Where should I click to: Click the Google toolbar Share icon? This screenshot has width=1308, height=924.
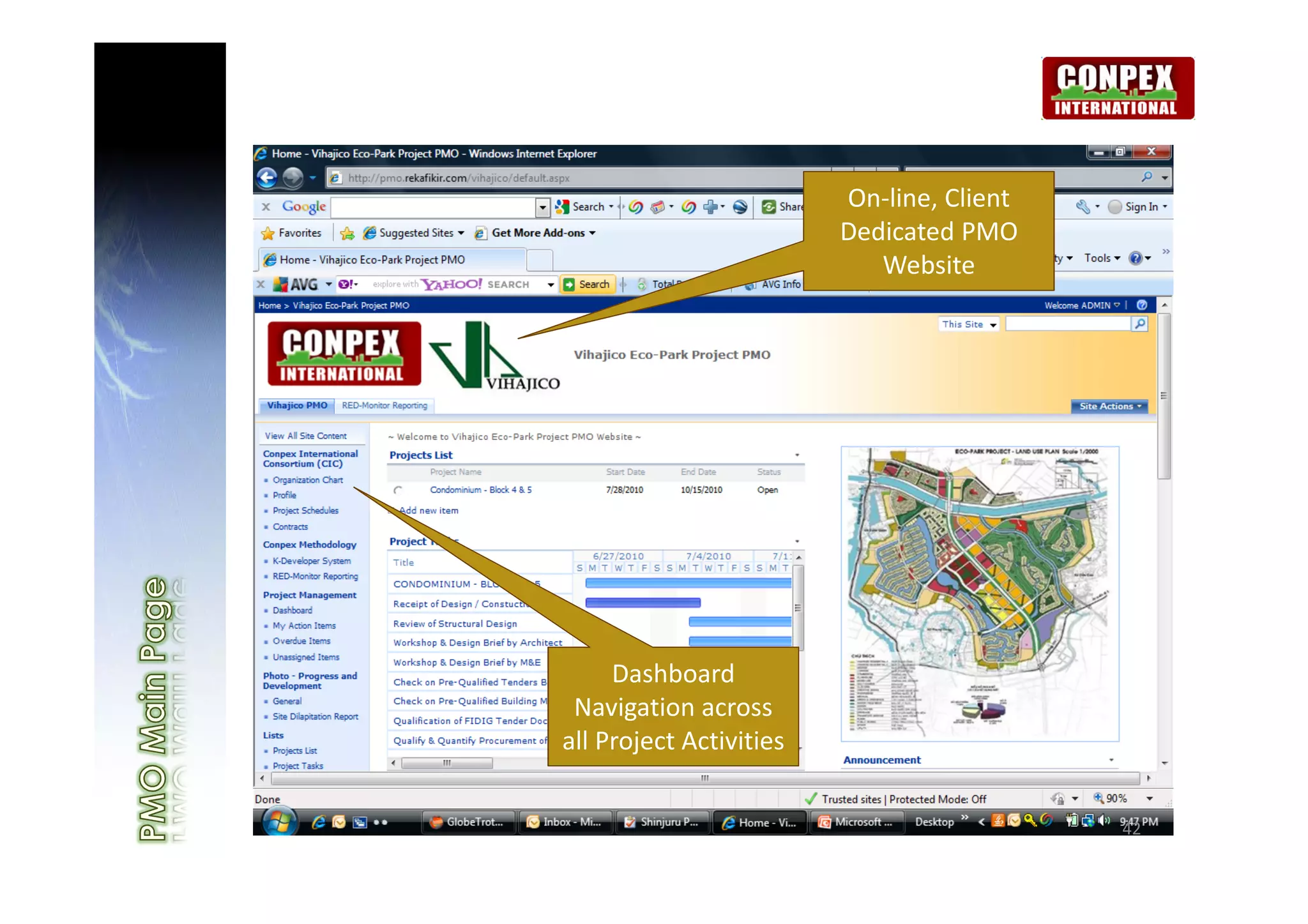click(x=769, y=206)
